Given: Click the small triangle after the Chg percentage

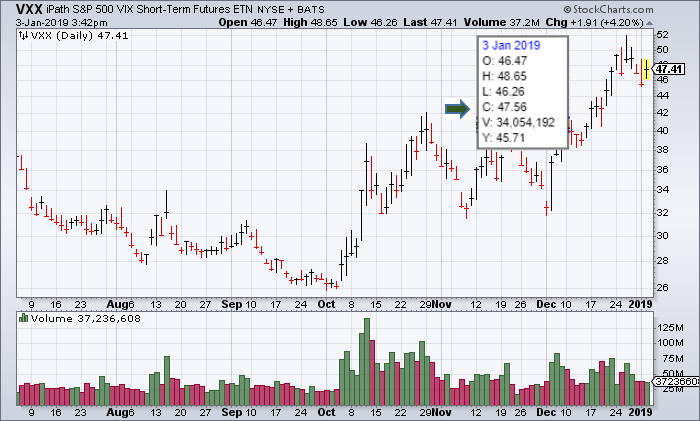Looking at the screenshot, I should pyautogui.click(x=650, y=23).
